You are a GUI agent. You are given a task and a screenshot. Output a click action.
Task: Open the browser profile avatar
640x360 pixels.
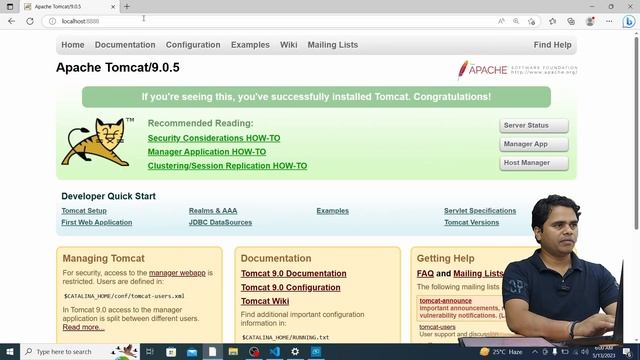tap(590, 21)
